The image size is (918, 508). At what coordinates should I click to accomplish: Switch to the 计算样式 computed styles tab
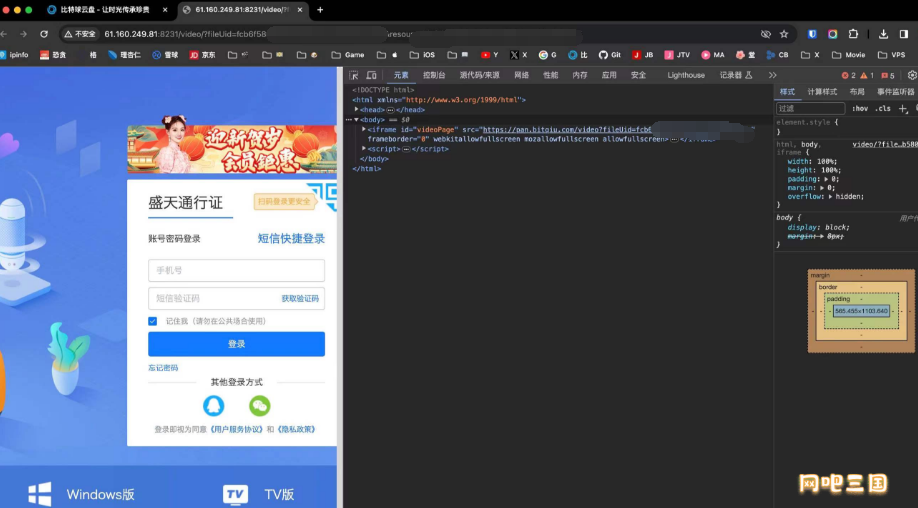click(822, 92)
